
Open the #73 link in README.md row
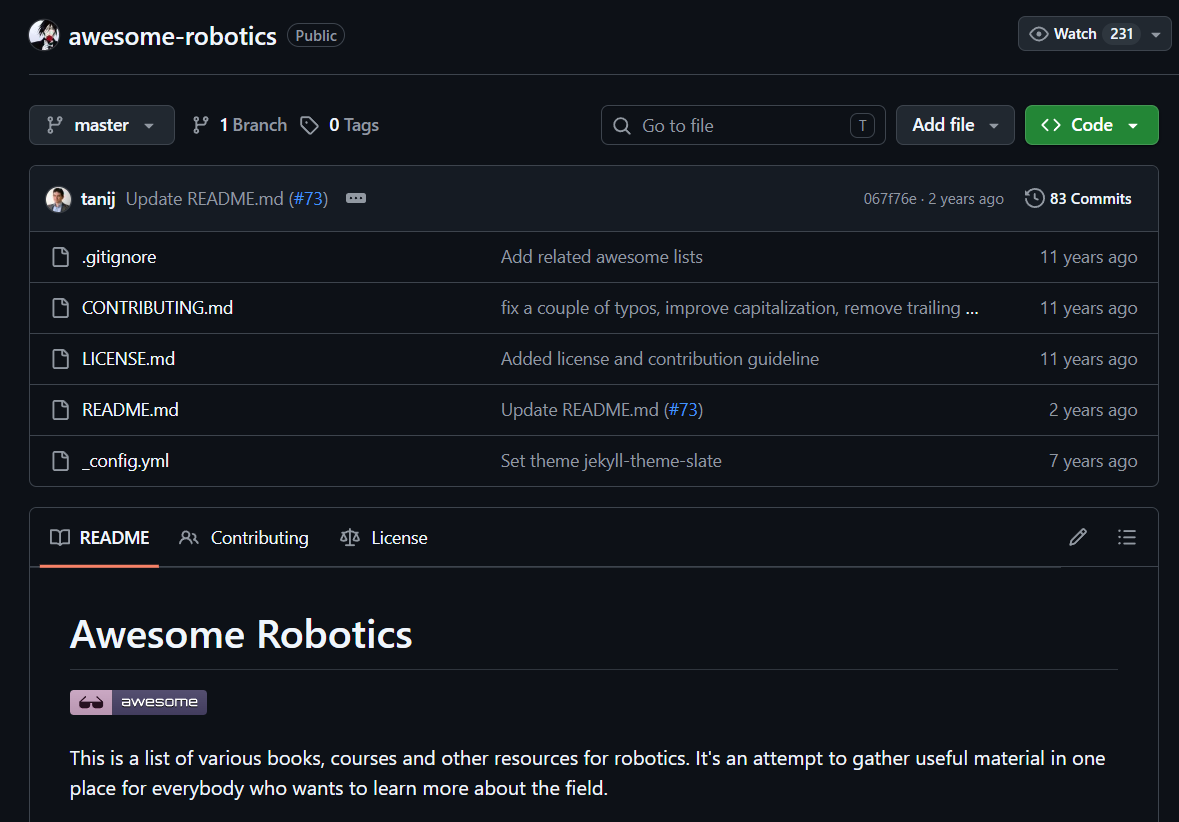[x=683, y=410]
